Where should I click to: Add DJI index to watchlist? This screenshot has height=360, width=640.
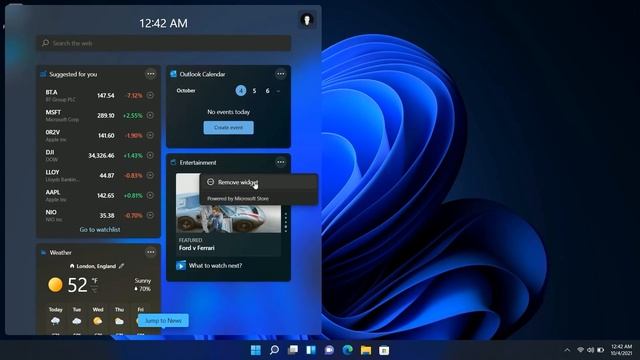coord(150,155)
